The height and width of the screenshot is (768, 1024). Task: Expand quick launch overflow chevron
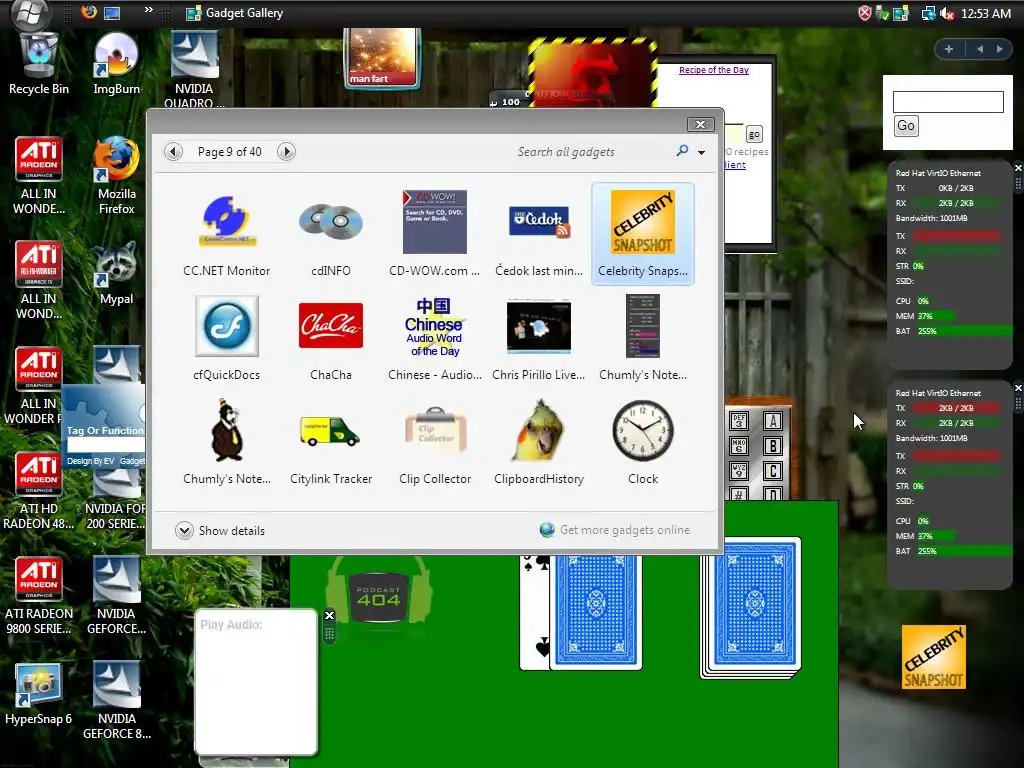tap(148, 10)
